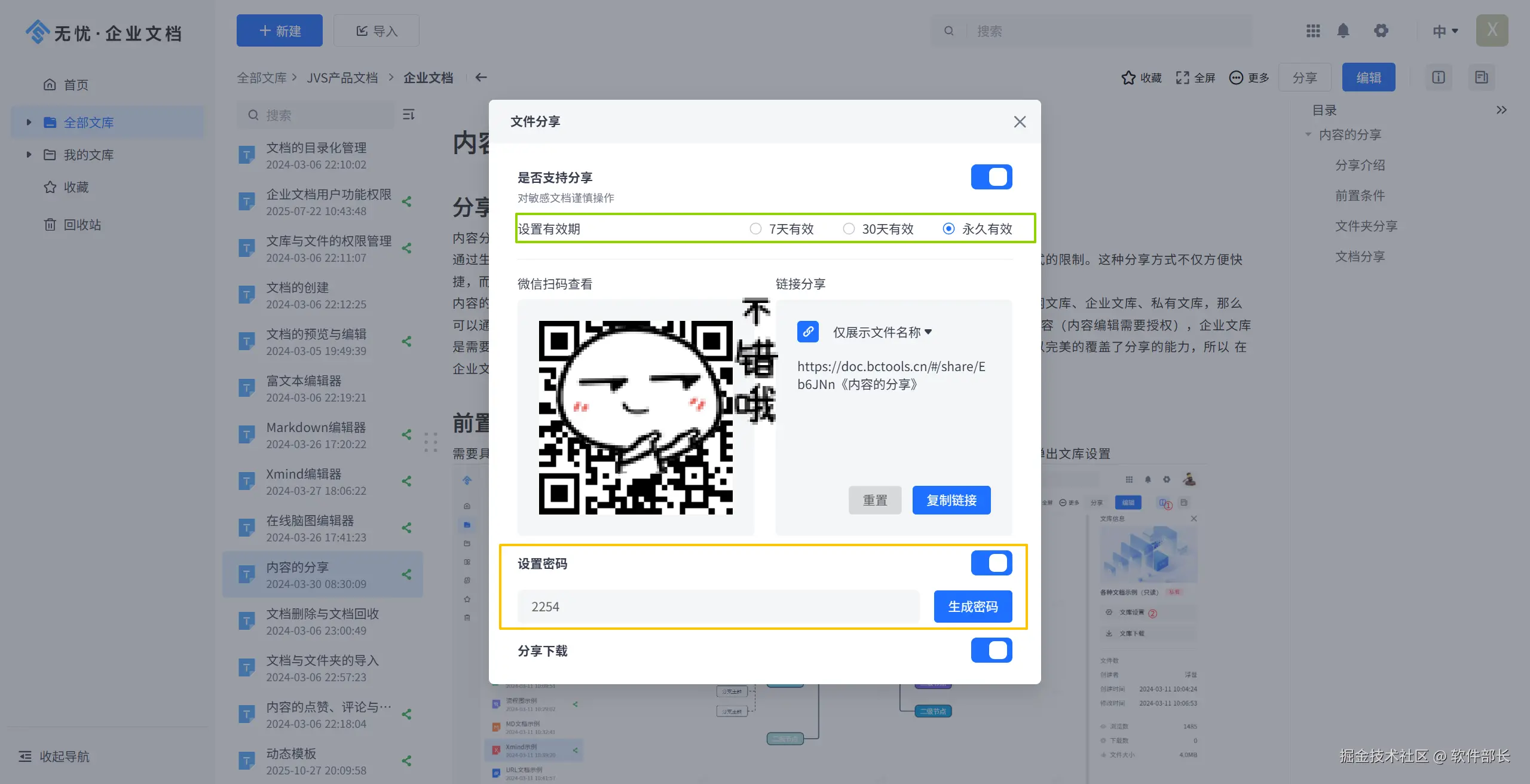Open 回收站 in sidebar navigation

[82, 225]
